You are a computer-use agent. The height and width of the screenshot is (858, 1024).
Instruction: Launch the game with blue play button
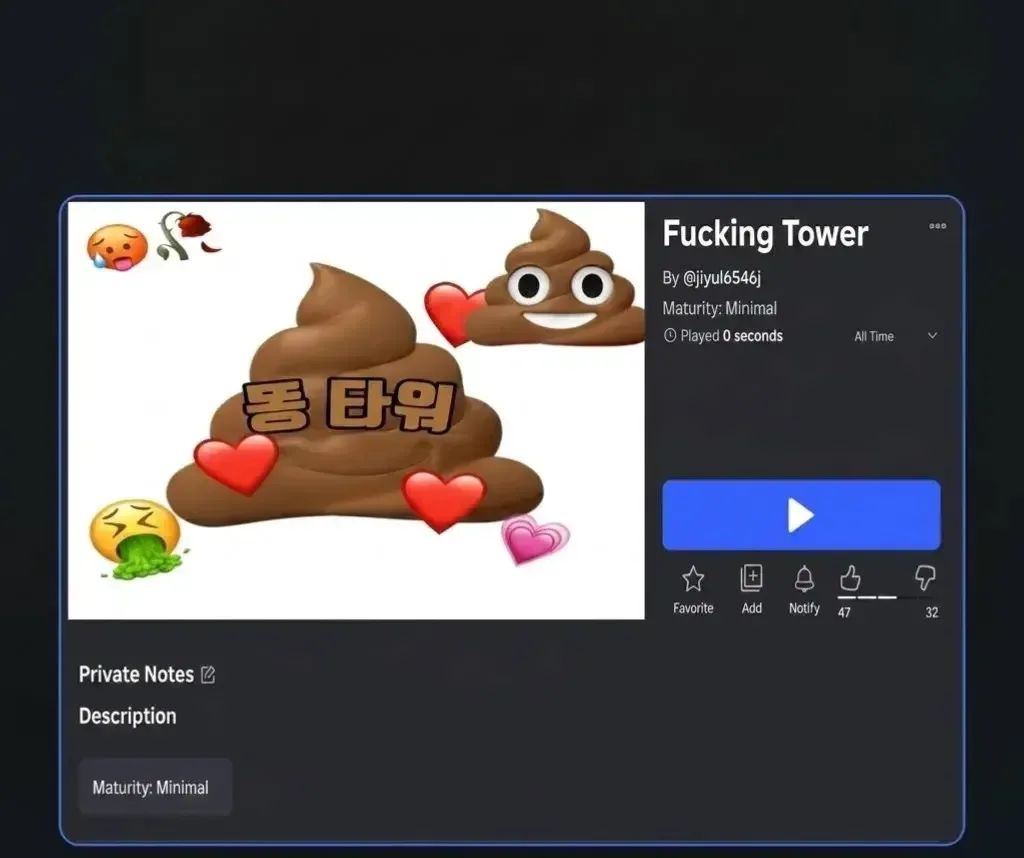click(x=801, y=515)
